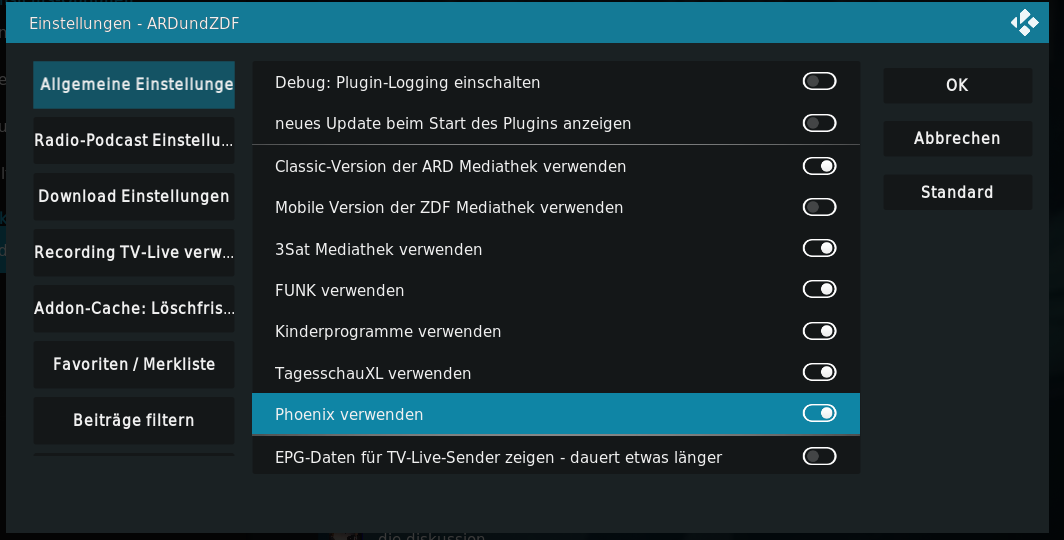Turn off 3Sat Mediathek verwenden

tap(819, 248)
